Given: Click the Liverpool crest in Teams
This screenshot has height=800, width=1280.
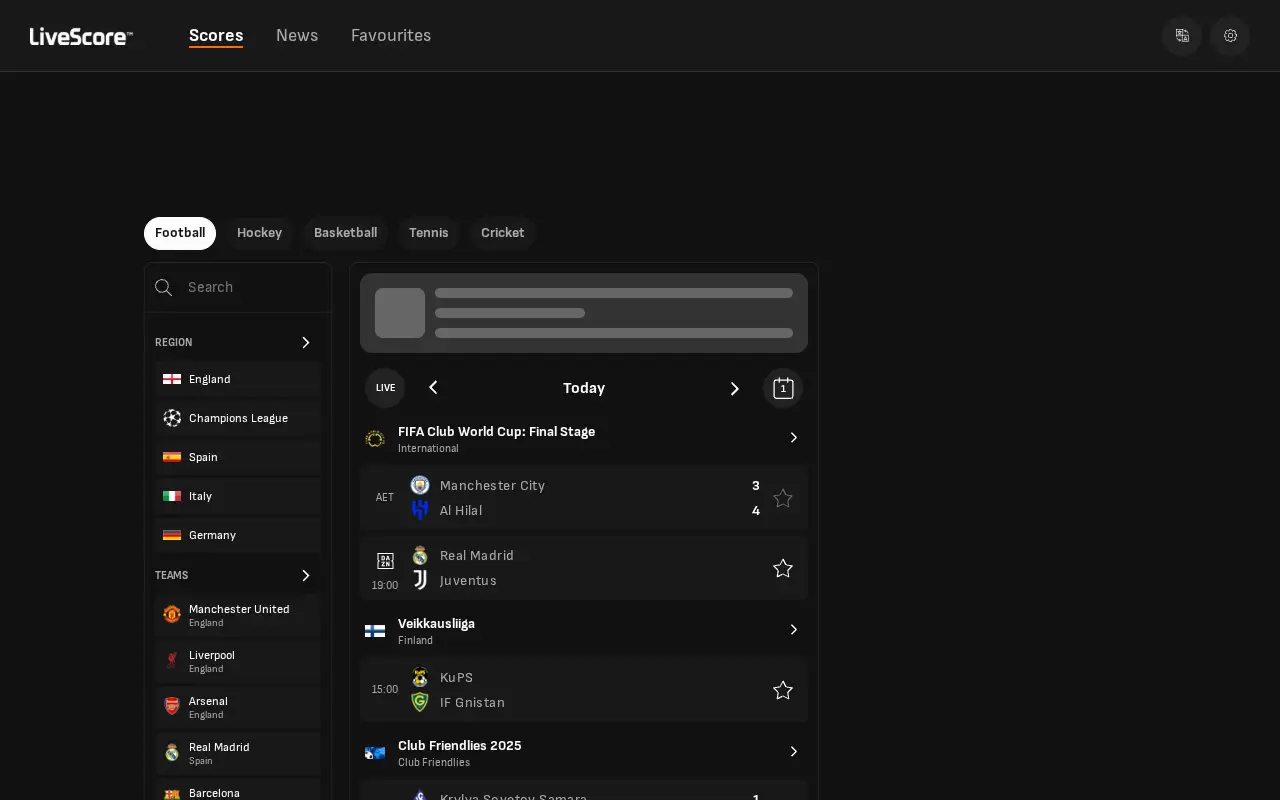Looking at the screenshot, I should coord(172,660).
